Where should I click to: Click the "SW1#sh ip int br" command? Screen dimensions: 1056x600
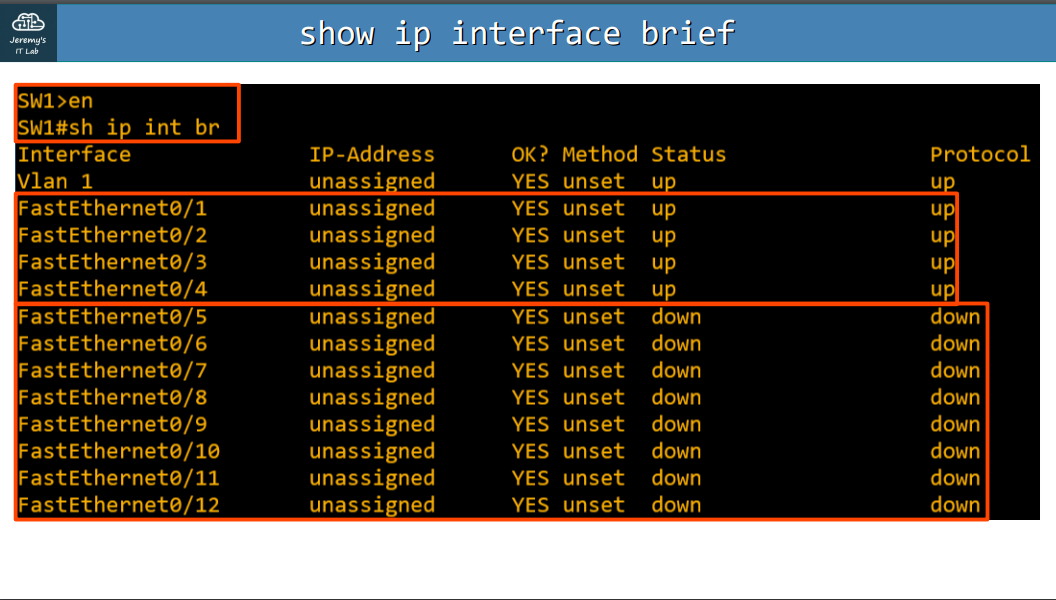(118, 128)
